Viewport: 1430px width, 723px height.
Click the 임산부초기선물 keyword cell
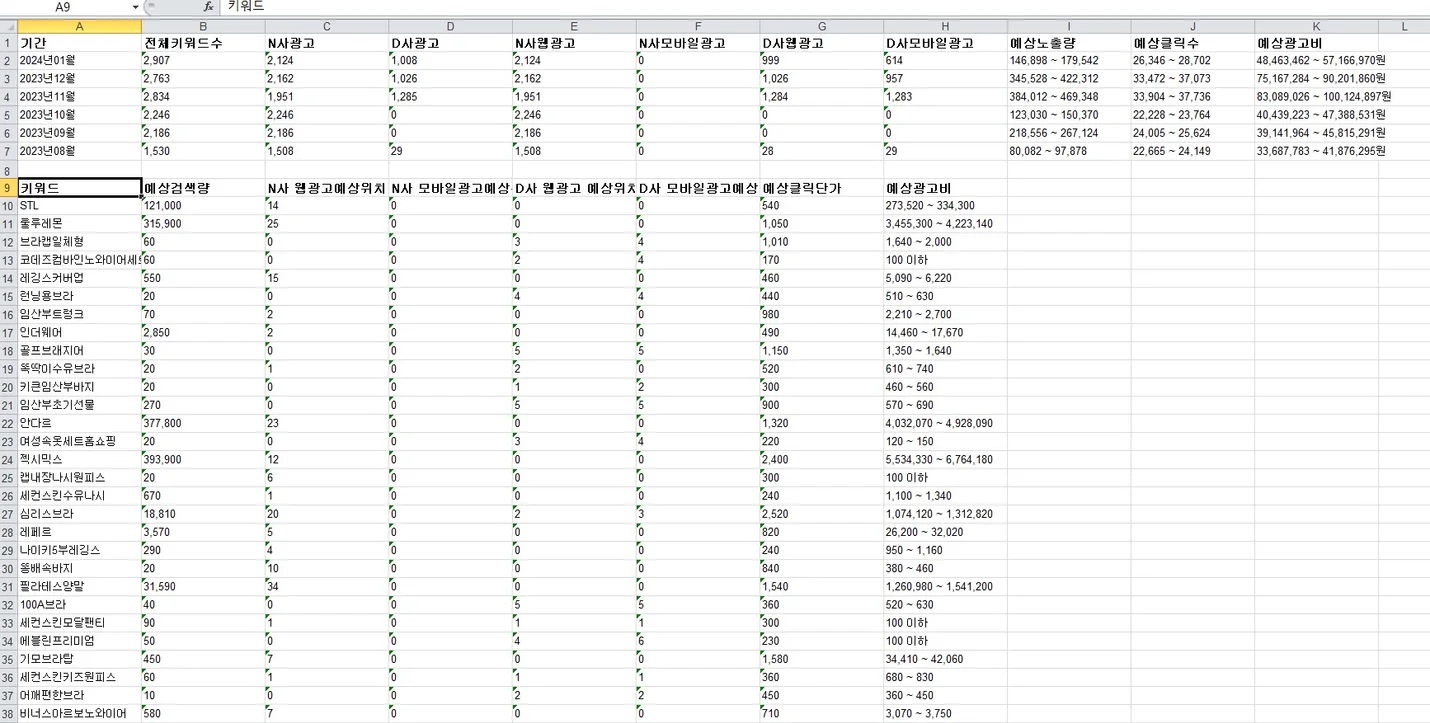pos(79,405)
